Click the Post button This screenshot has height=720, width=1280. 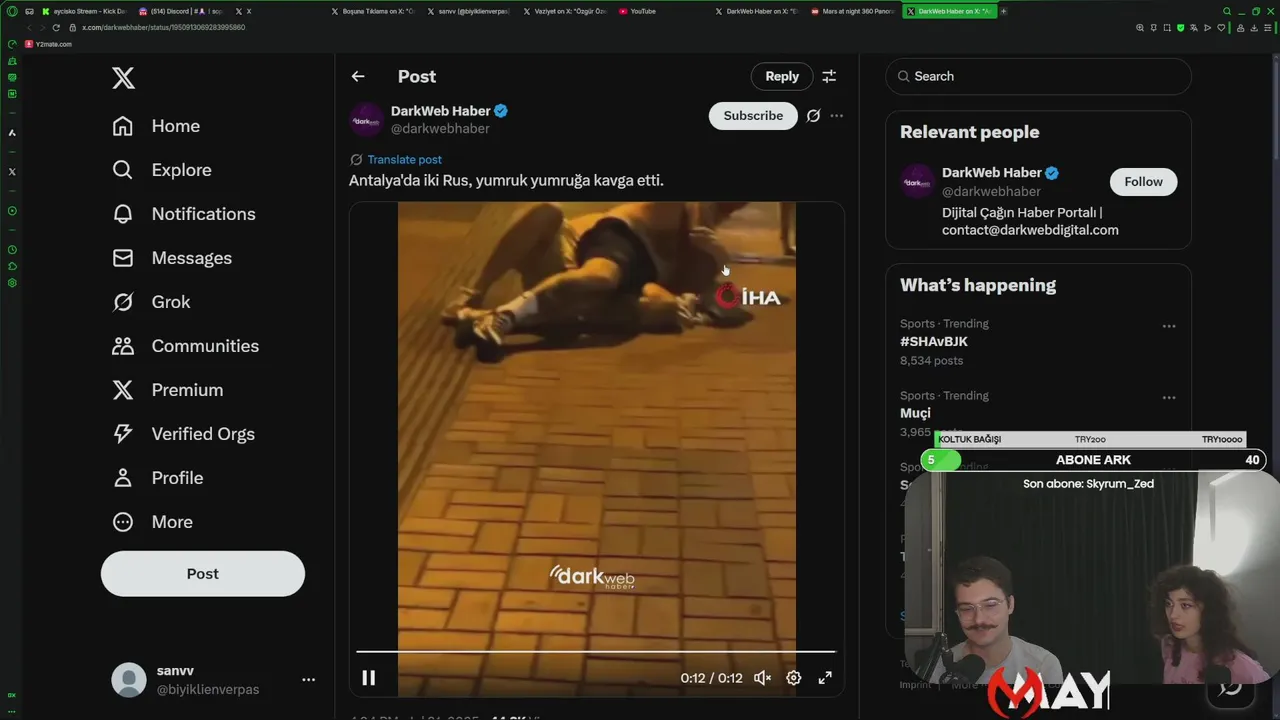pyautogui.click(x=203, y=574)
